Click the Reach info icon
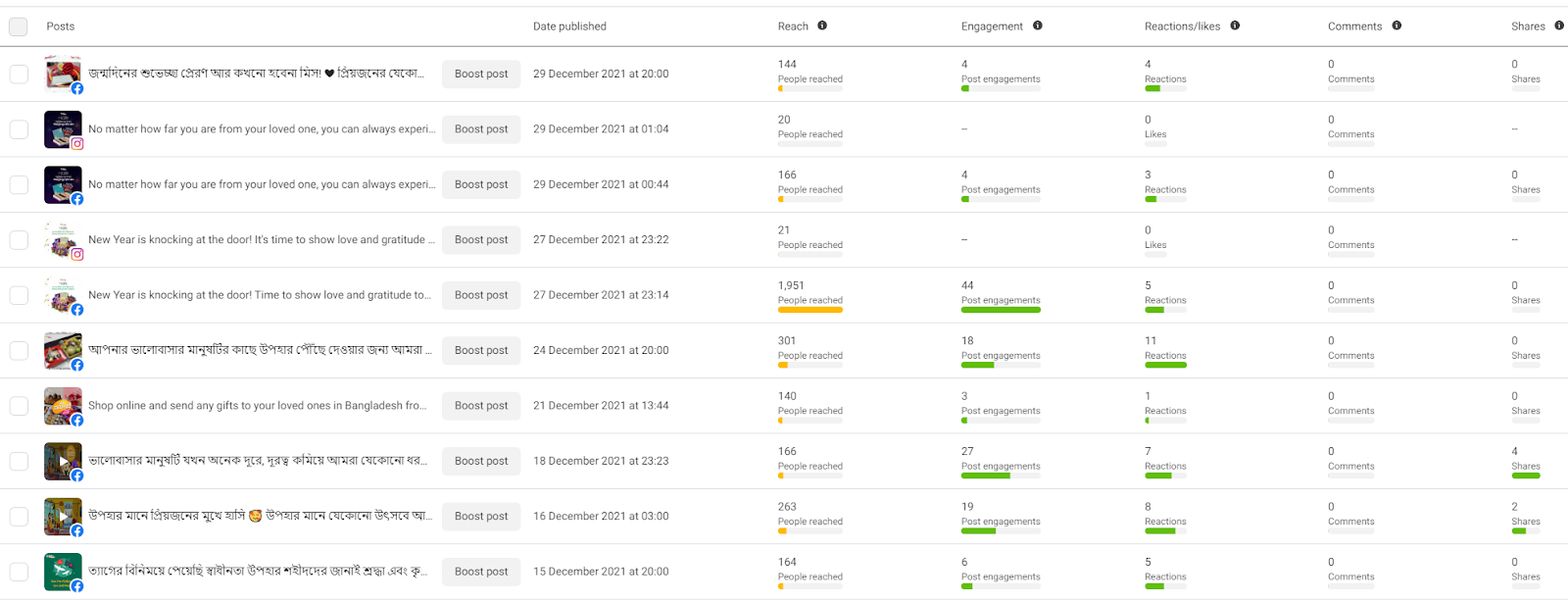Image resolution: width=1568 pixels, height=602 pixels. (822, 25)
